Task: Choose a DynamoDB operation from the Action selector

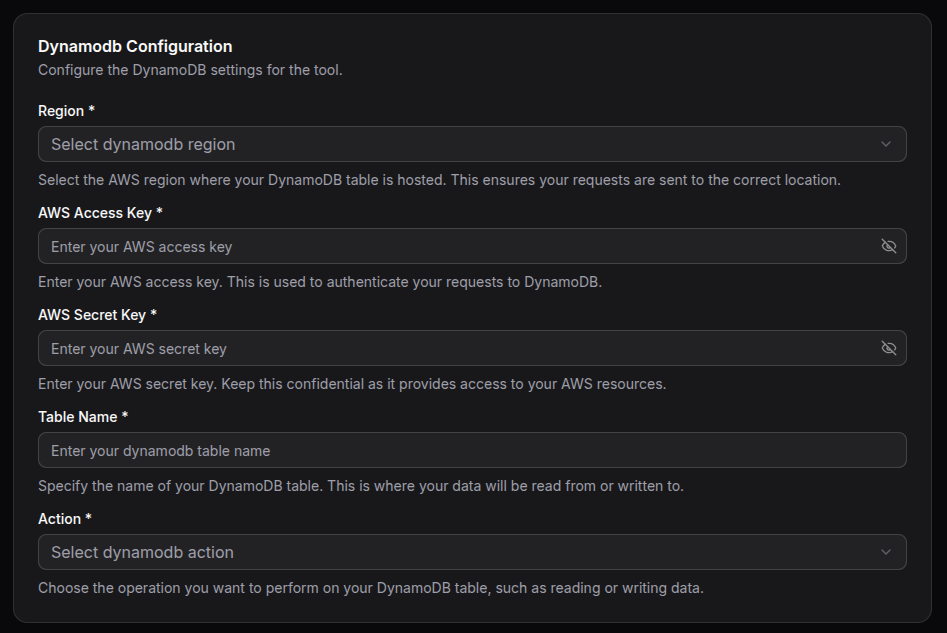Action: [472, 551]
